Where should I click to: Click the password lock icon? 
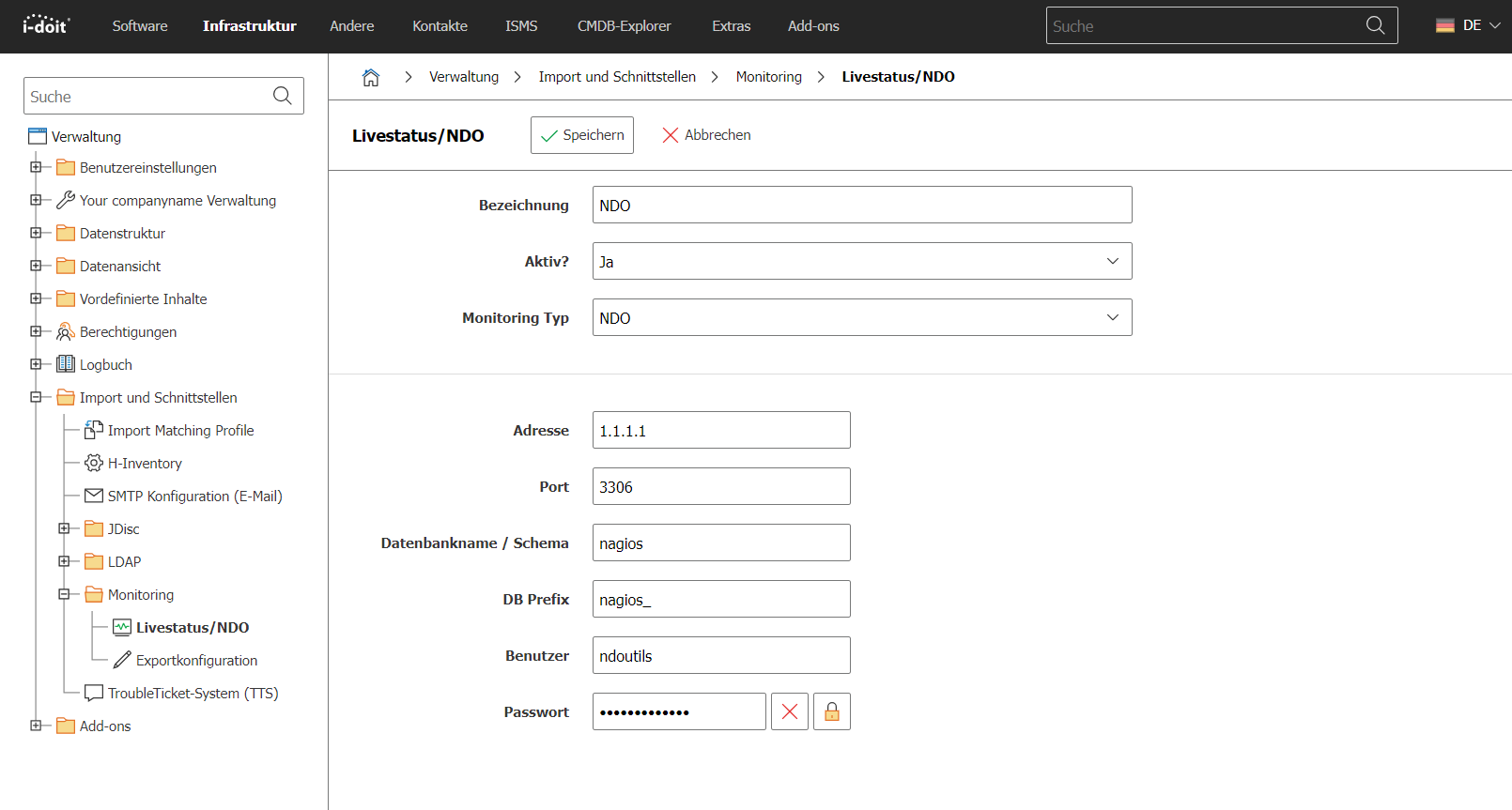[832, 711]
